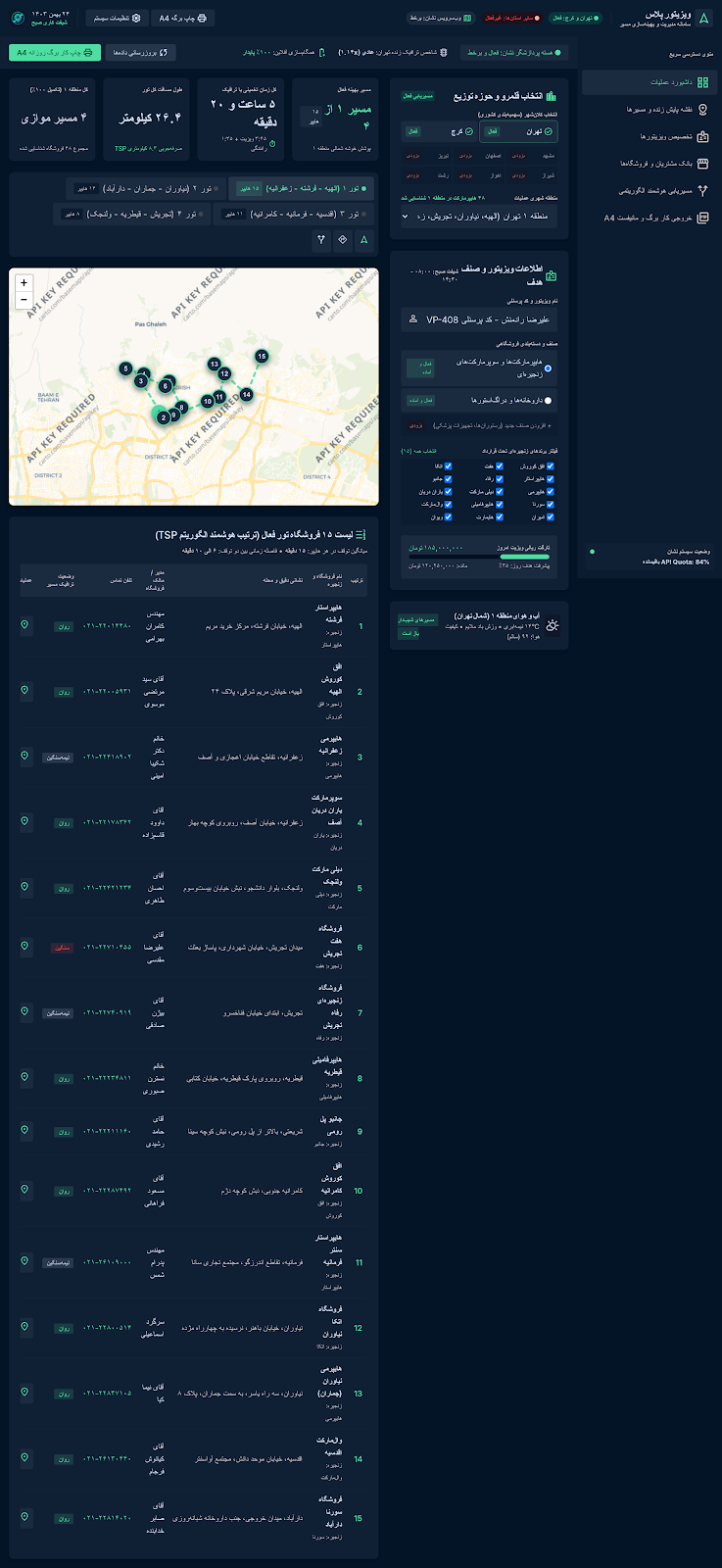Click location pin icon for store row 8
The height and width of the screenshot is (1568, 722).
point(24,1077)
